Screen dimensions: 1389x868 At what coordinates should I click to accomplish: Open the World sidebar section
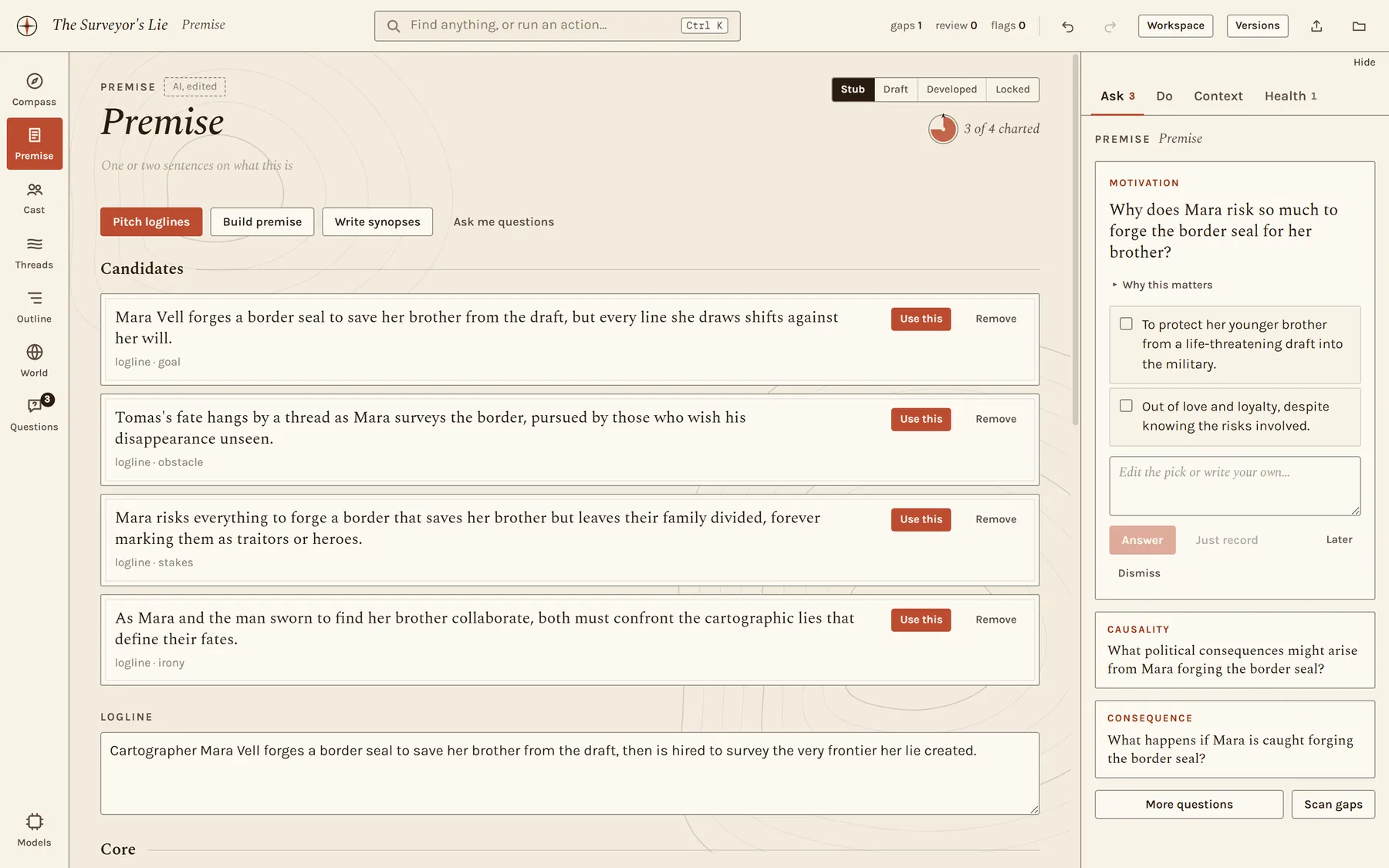34,361
